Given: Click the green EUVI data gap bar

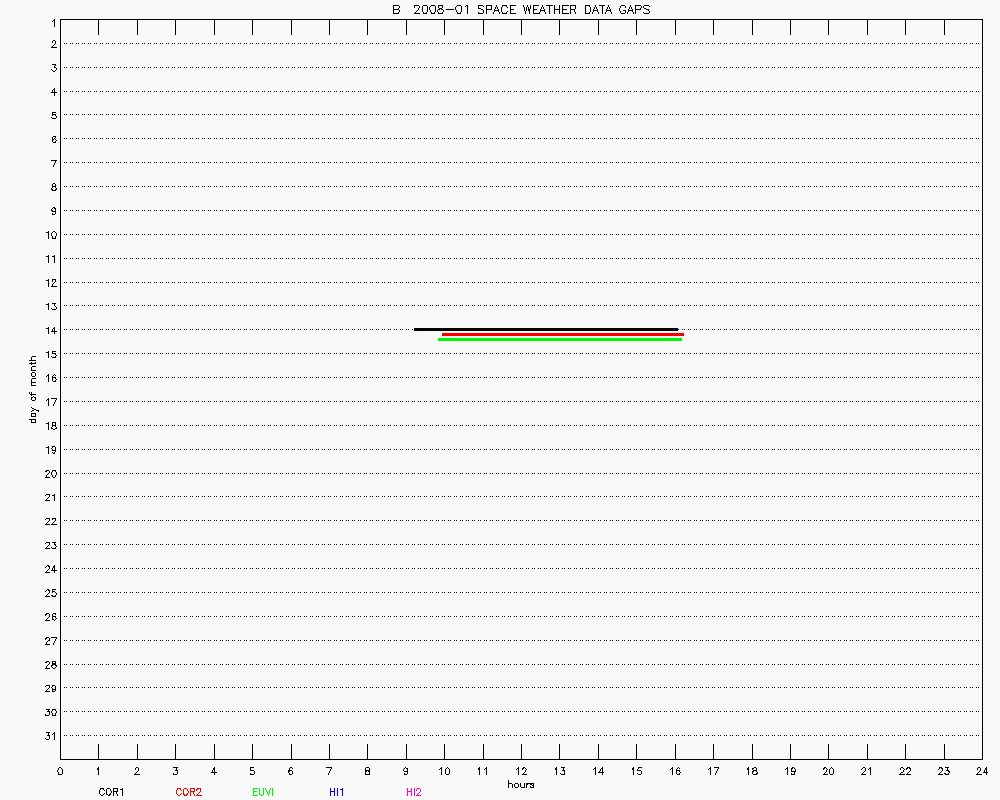Looking at the screenshot, I should coord(560,340).
